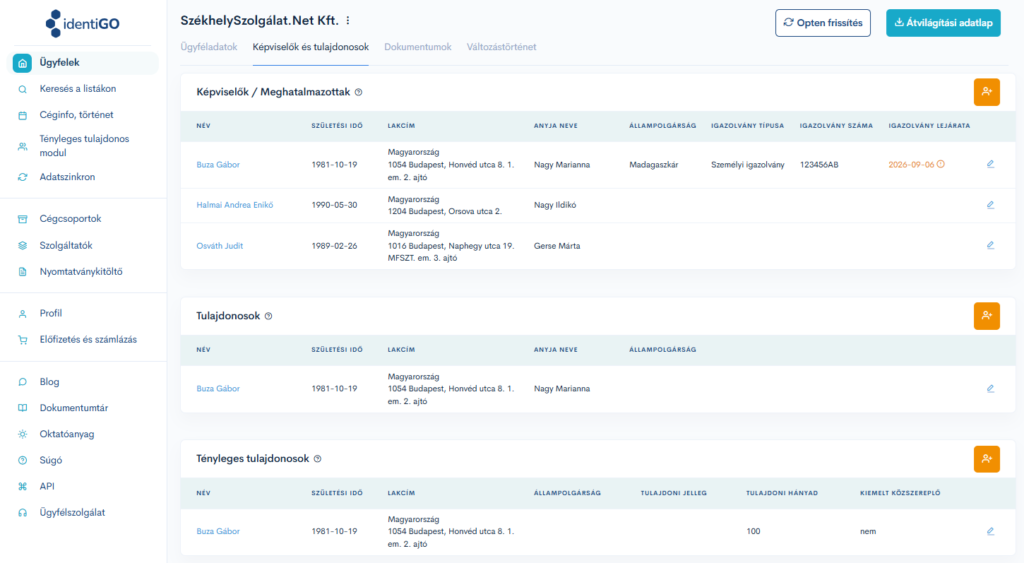Viewport: 1024px width, 563px height.
Task: Edit Buza Gábor row in Tulajdonosok table
Action: tap(990, 389)
